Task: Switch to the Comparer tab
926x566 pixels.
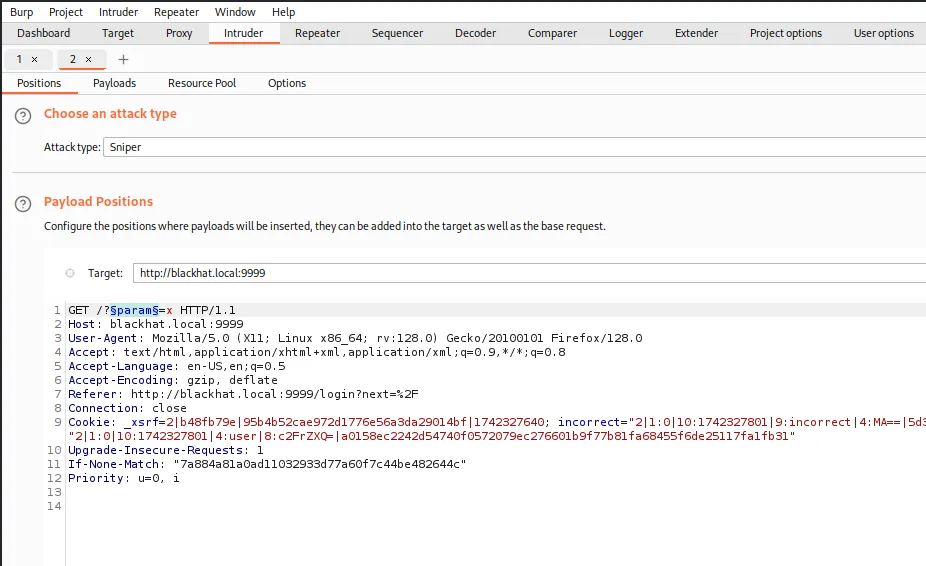Action: click(x=552, y=33)
